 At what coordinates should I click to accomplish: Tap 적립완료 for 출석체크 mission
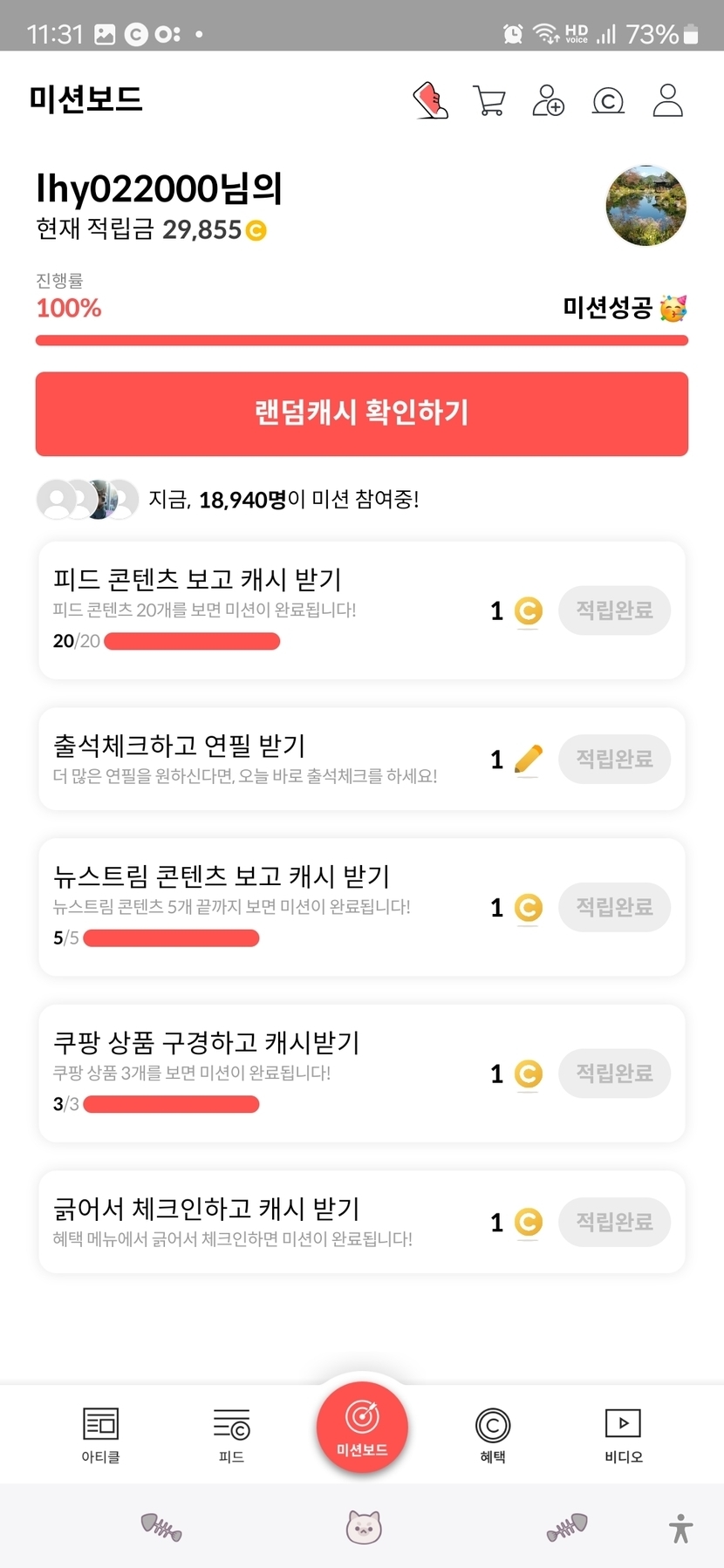click(614, 759)
